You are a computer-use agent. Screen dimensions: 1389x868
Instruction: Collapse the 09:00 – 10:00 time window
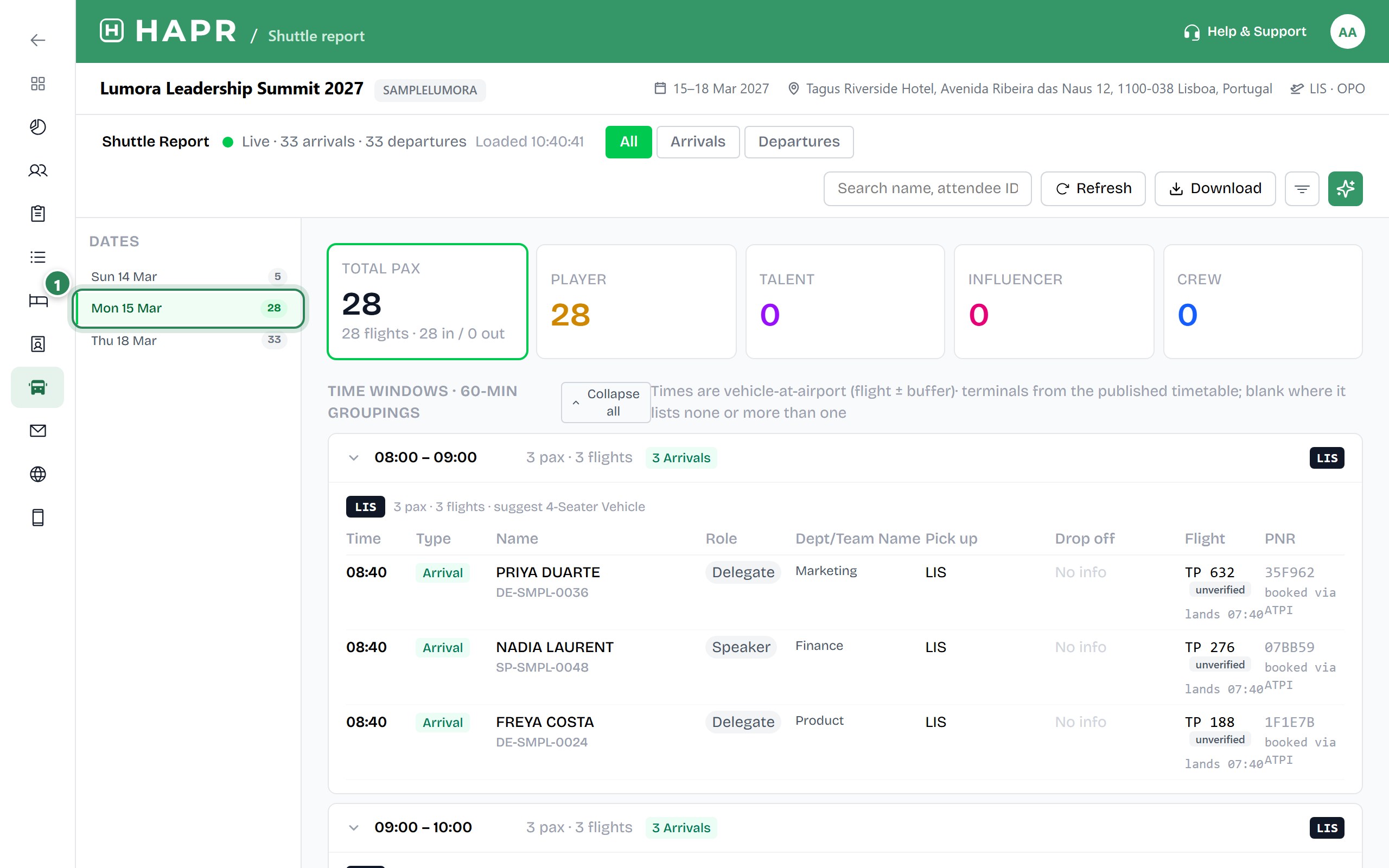pyautogui.click(x=354, y=827)
